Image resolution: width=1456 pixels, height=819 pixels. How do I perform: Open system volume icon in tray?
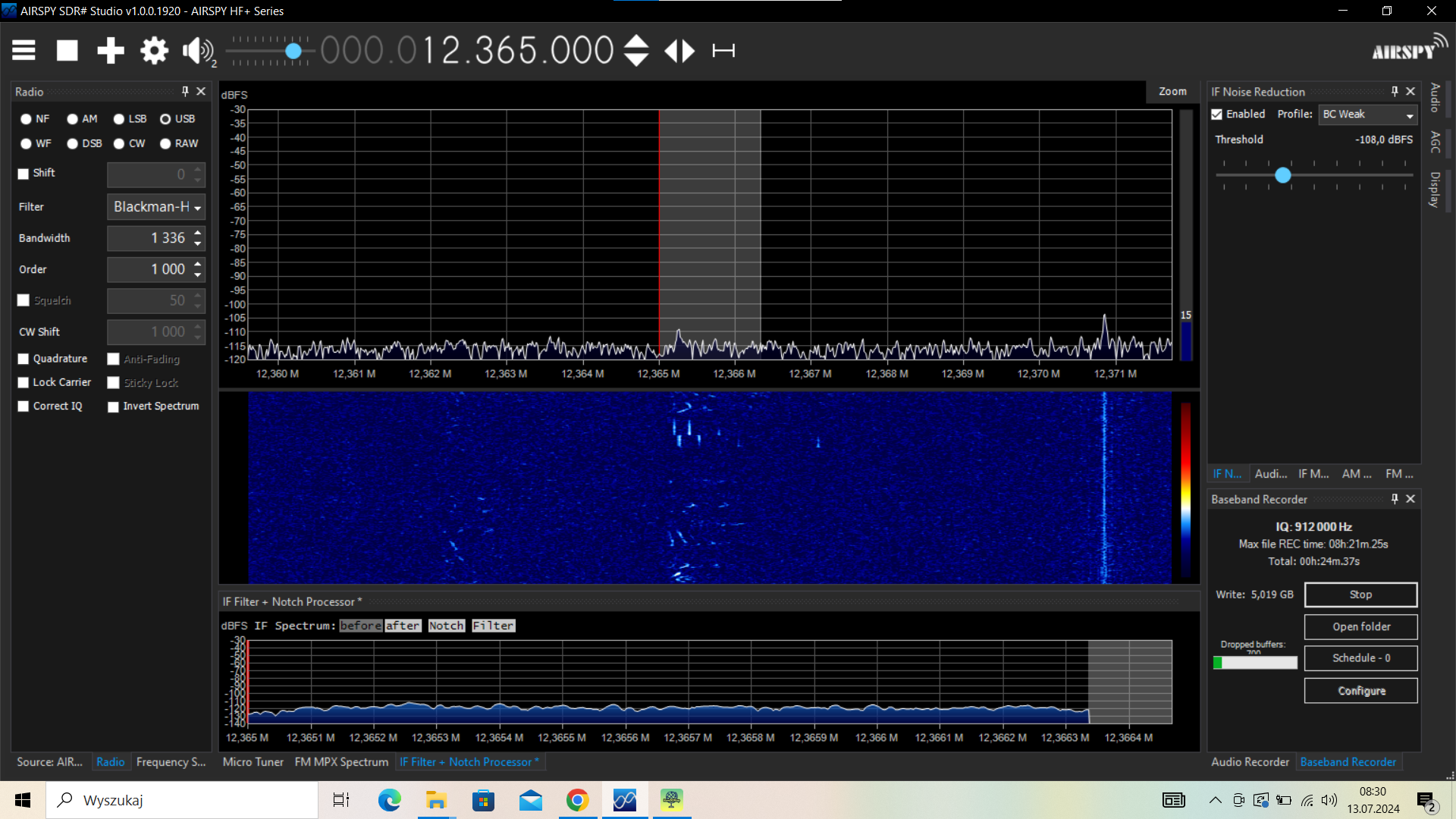click(x=1329, y=800)
